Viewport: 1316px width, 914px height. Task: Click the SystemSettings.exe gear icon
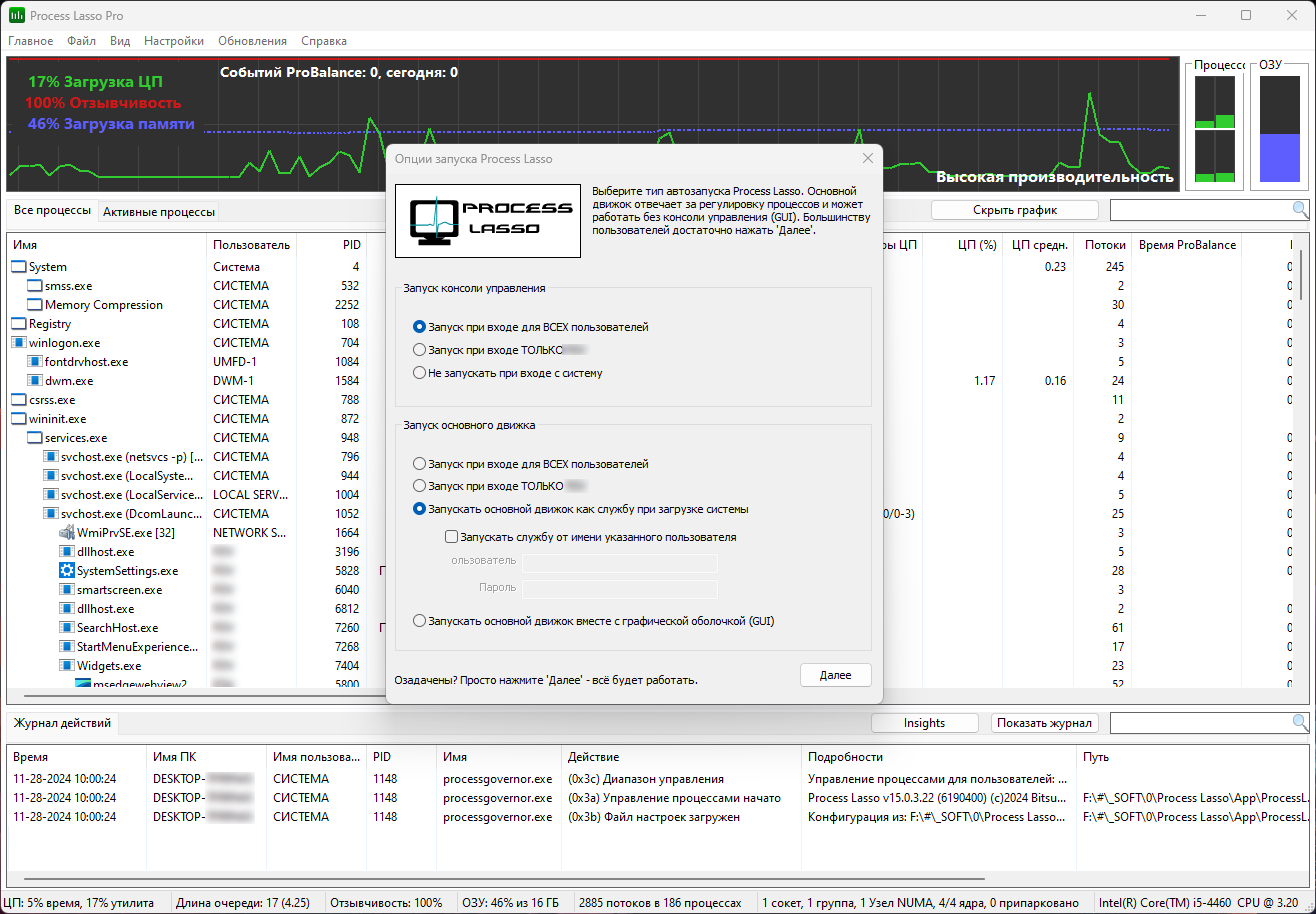pos(68,571)
